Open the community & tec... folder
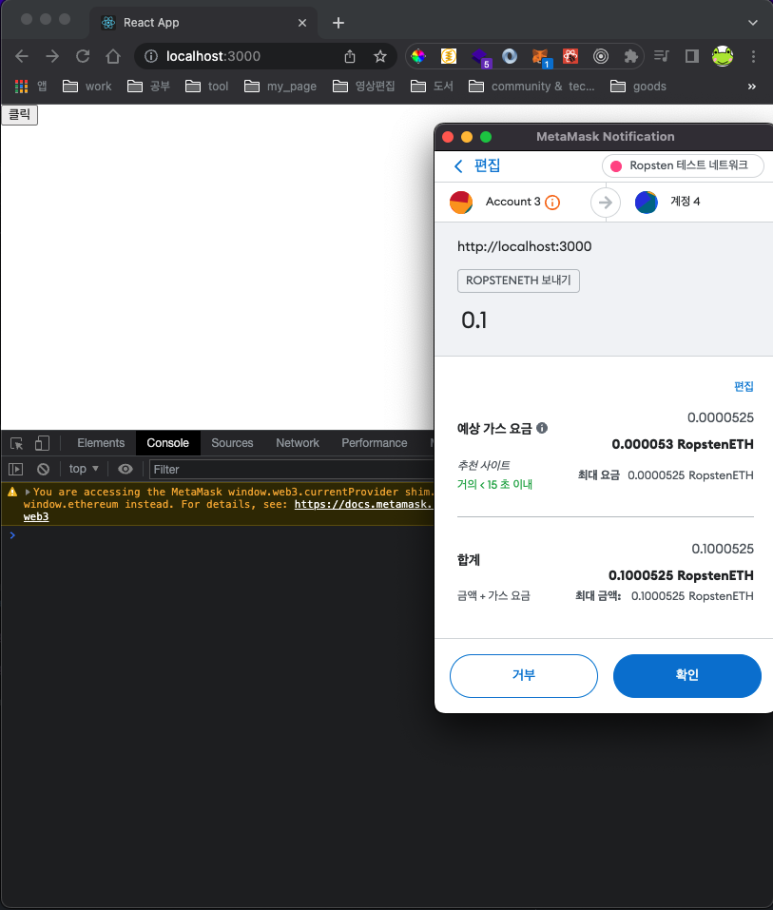 click(532, 86)
